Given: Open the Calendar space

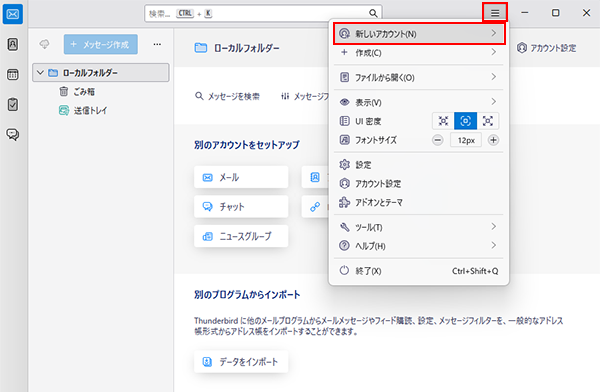Looking at the screenshot, I should [13, 74].
